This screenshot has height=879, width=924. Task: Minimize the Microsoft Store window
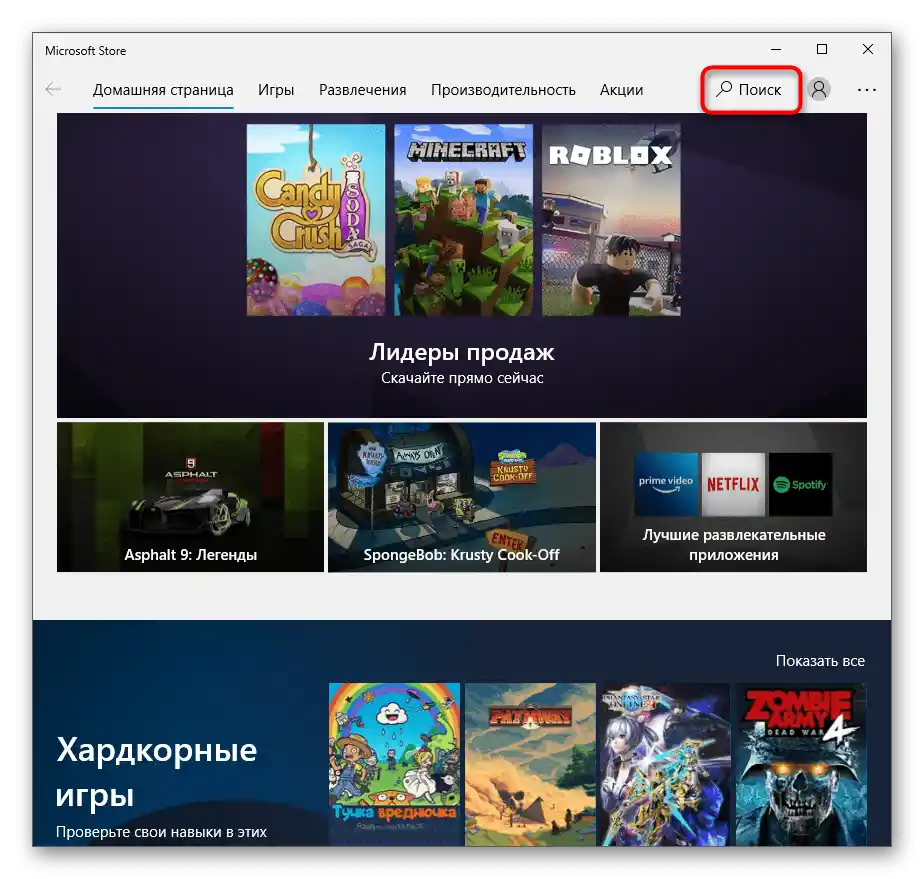click(x=776, y=49)
